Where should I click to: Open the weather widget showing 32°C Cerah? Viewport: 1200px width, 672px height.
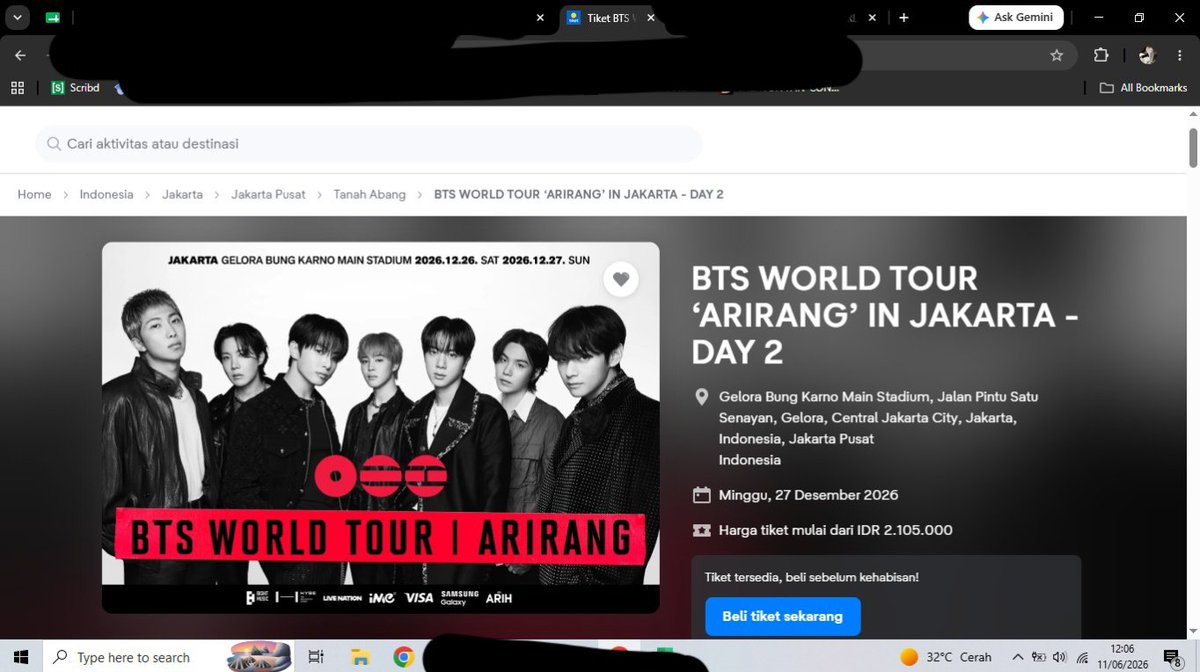(946, 657)
